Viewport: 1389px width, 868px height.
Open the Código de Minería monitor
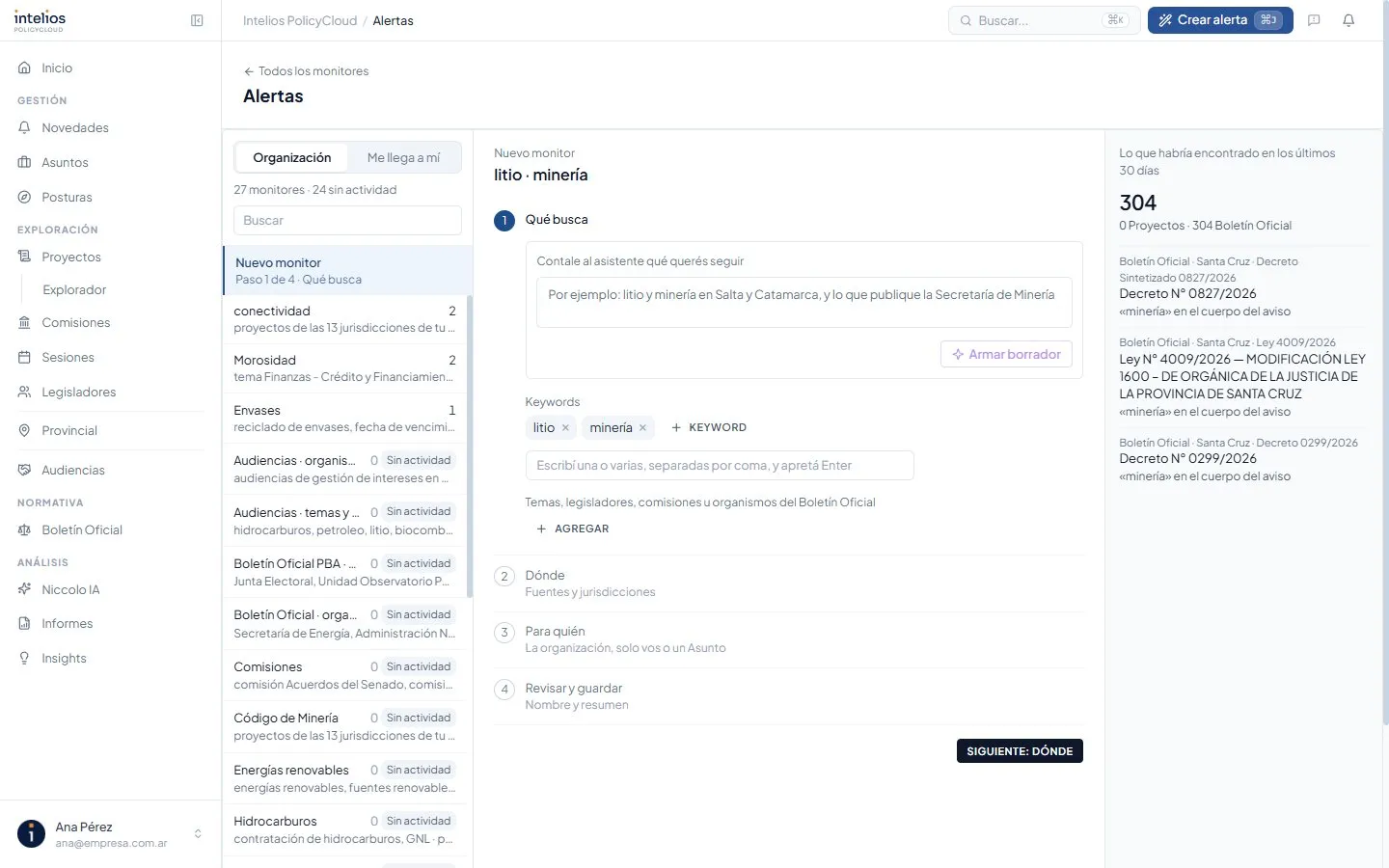(344, 727)
